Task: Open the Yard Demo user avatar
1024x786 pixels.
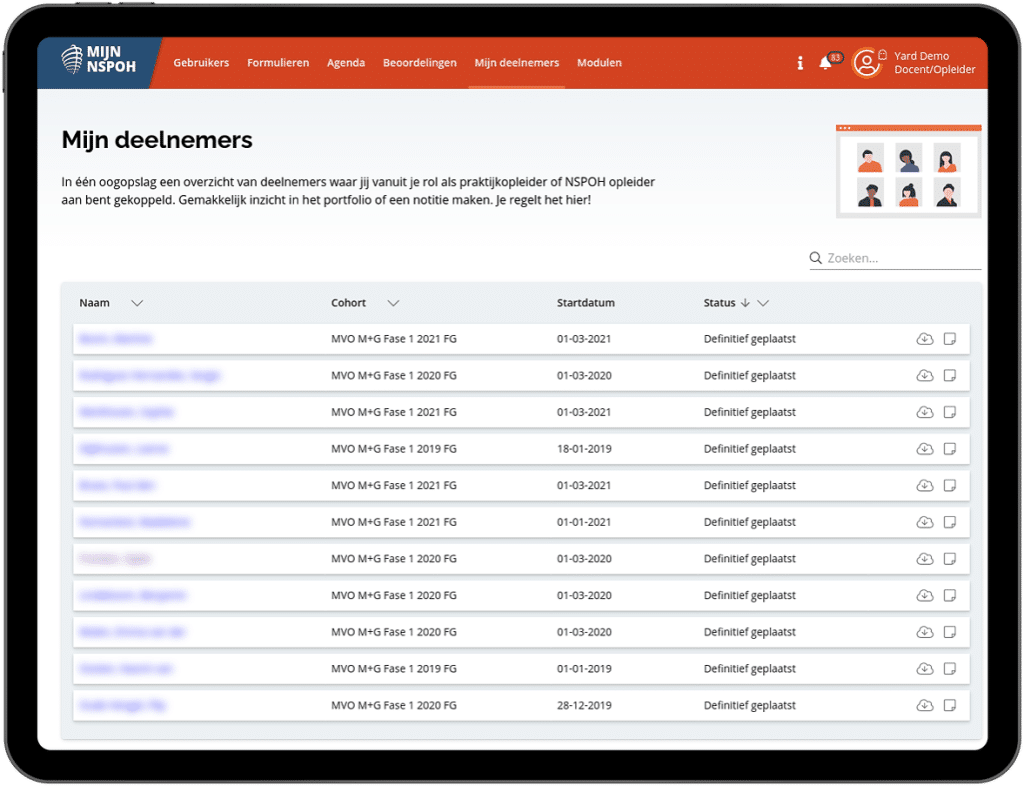Action: pos(866,63)
